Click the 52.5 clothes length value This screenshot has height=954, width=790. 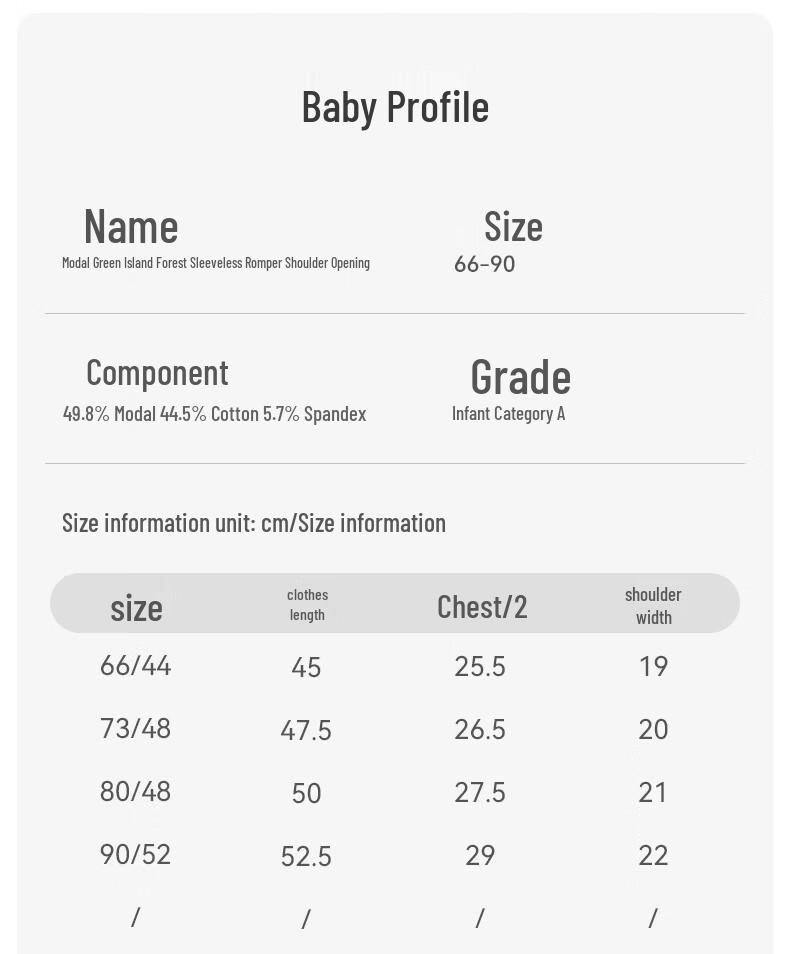(x=306, y=857)
